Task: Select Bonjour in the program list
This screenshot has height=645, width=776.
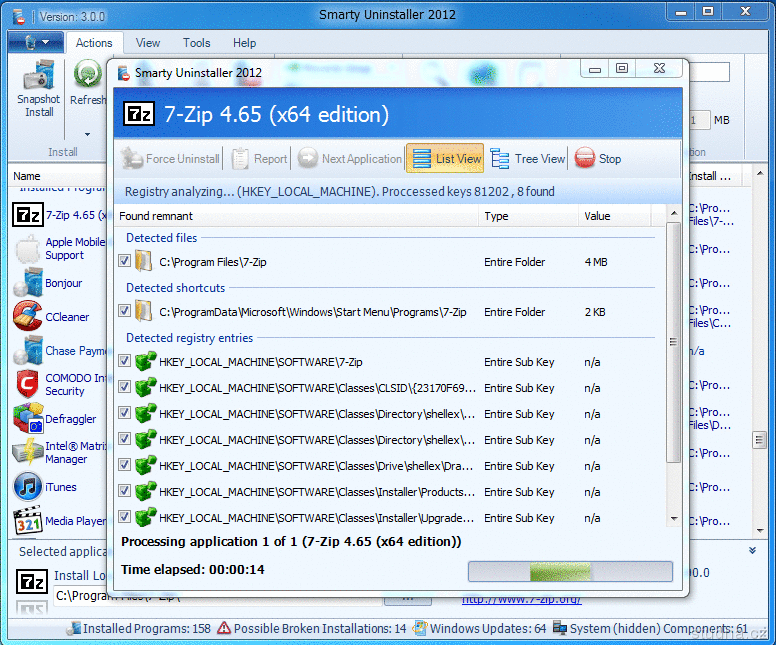Action: tap(63, 283)
